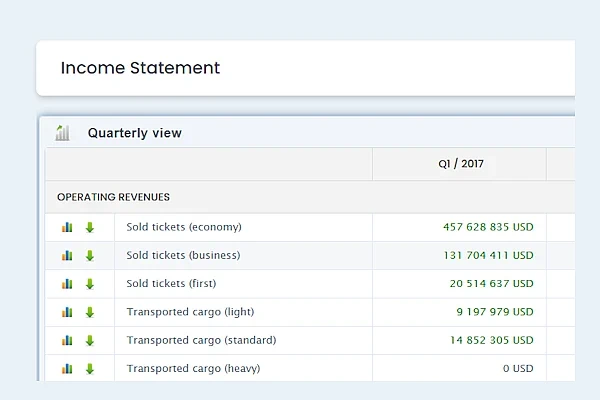Image resolution: width=600 pixels, height=400 pixels.
Task: Click green arrow on Transported cargo (standard)
Action: (90, 340)
